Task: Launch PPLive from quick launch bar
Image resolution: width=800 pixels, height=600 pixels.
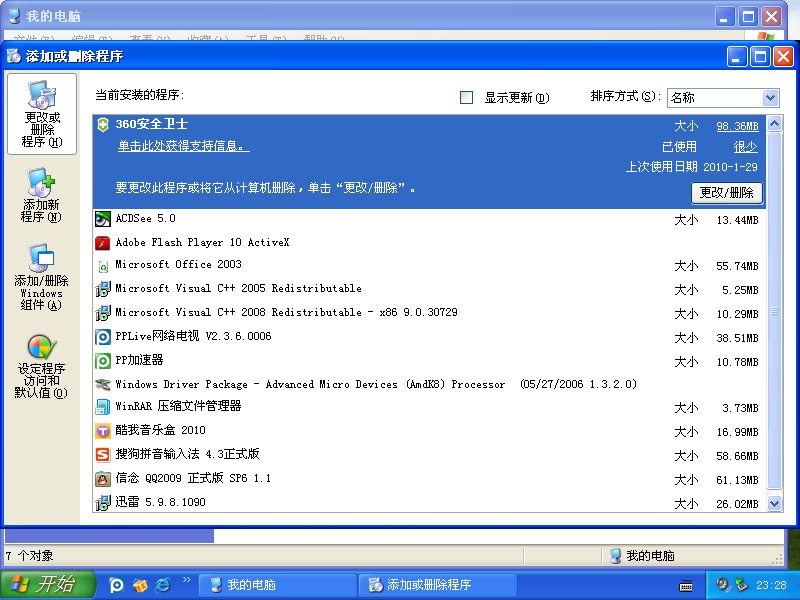Action: [116, 585]
